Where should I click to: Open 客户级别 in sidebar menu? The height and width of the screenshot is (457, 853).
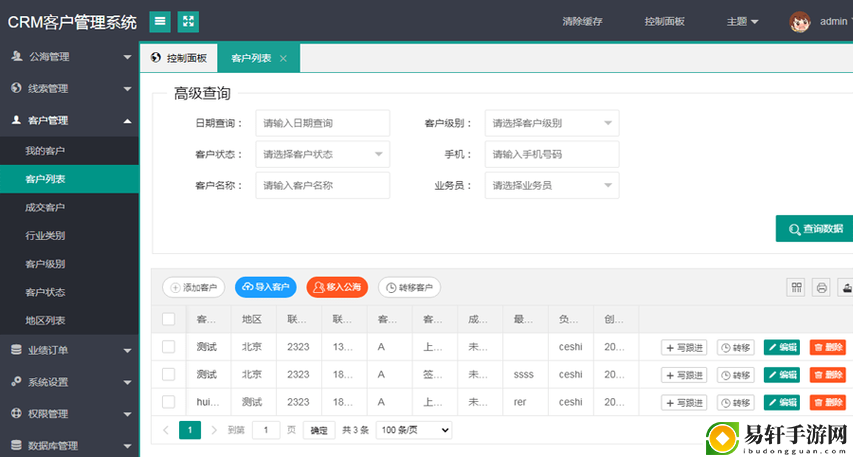[x=69, y=264]
